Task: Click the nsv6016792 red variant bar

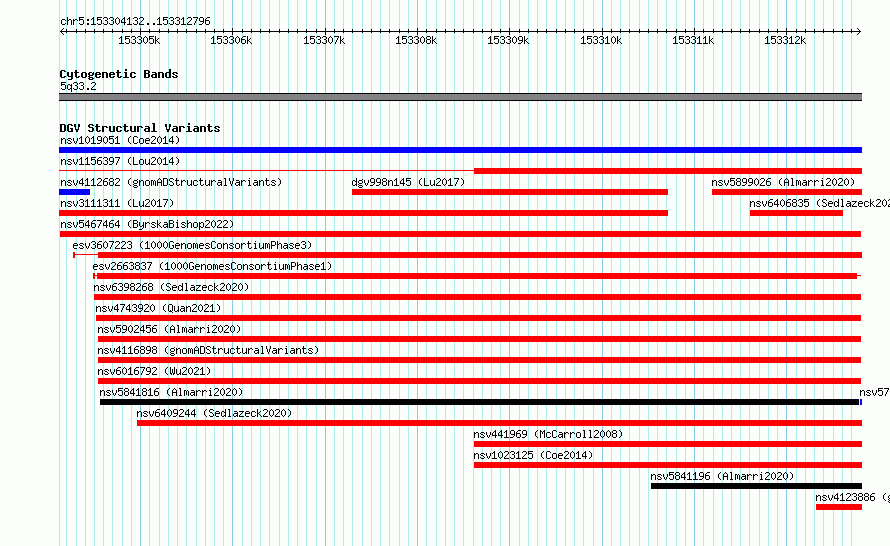Action: tap(480, 381)
